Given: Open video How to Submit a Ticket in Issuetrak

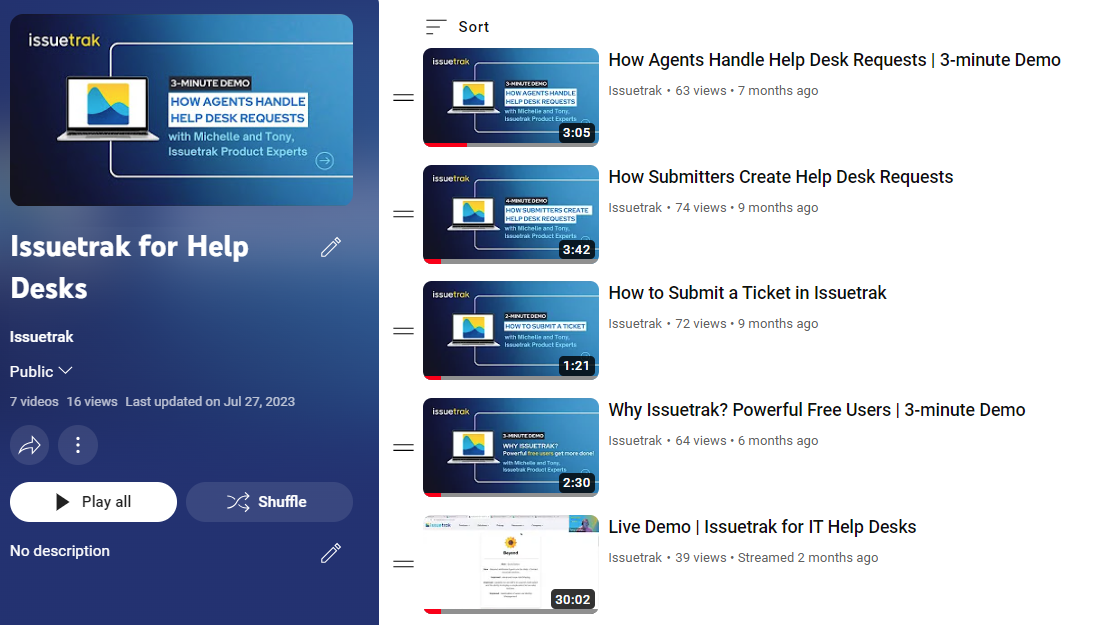Looking at the screenshot, I should coord(747,293).
